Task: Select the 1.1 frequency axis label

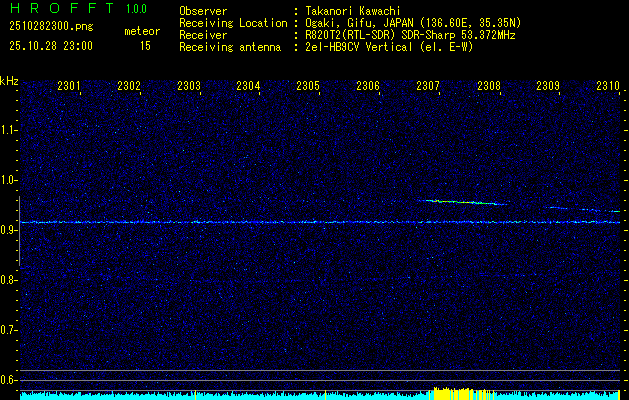Action: coord(9,130)
